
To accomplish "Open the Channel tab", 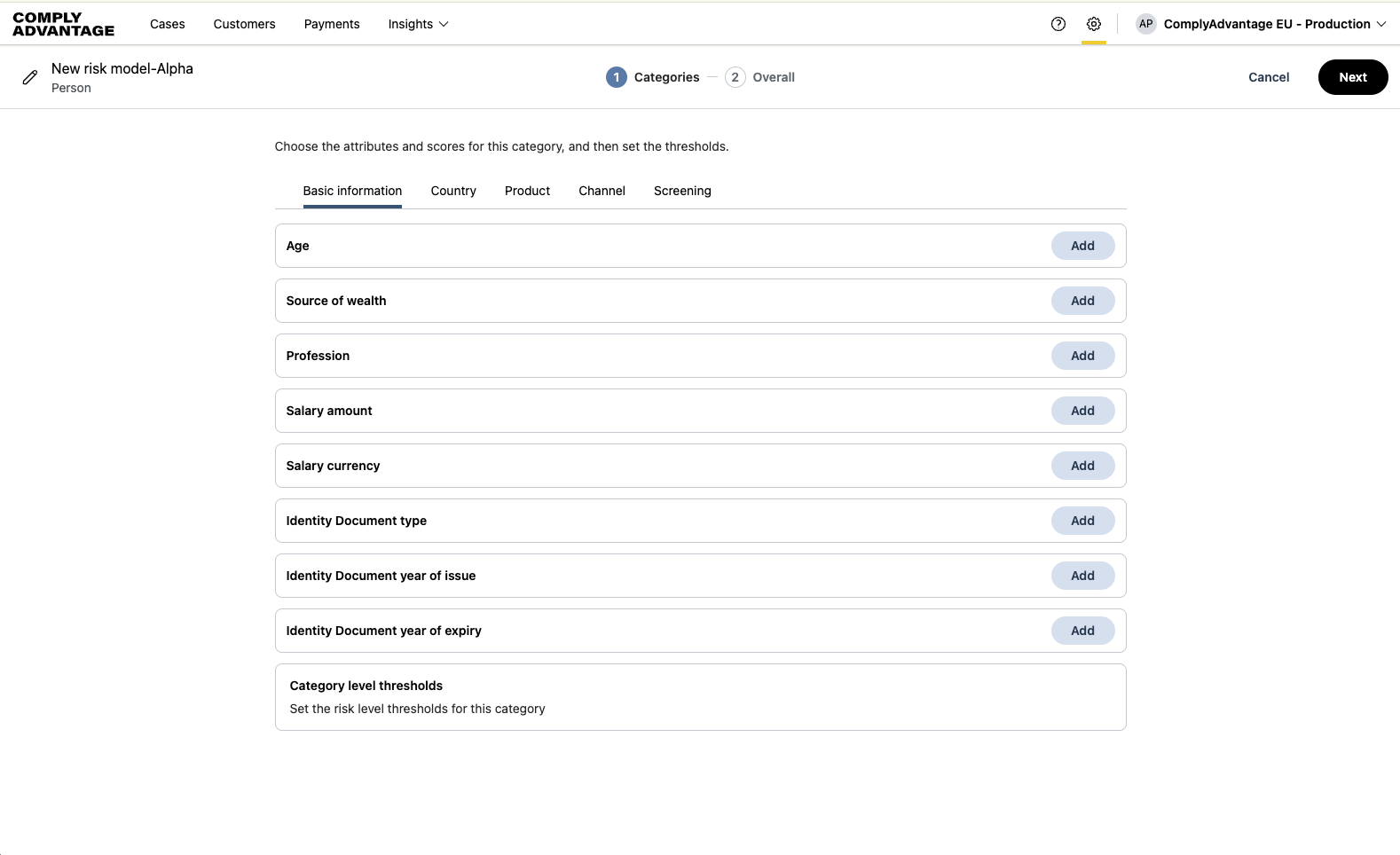I will pyautogui.click(x=602, y=191).
